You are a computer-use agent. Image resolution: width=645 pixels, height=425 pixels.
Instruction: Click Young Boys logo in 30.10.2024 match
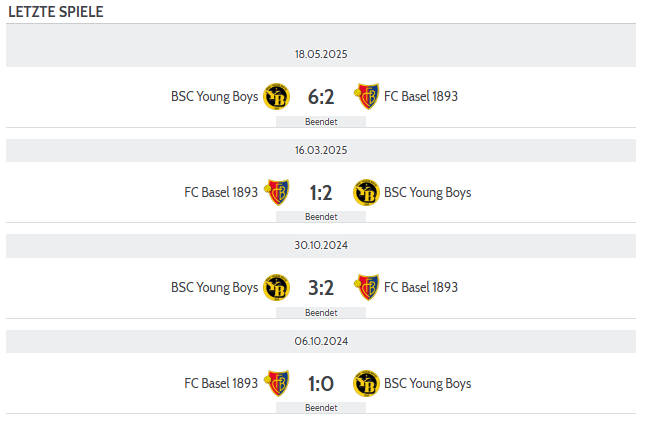coord(276,288)
